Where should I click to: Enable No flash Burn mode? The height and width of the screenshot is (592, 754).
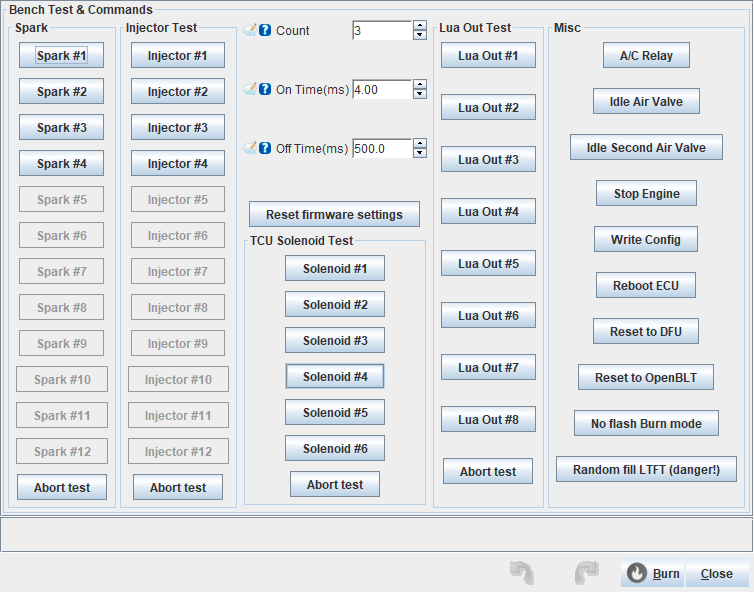click(646, 423)
